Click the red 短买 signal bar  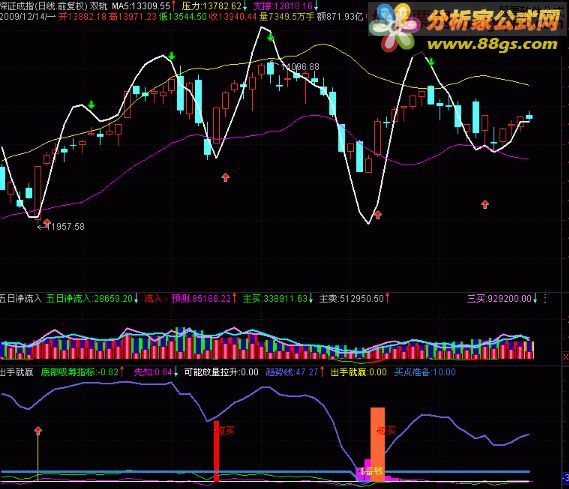click(216, 451)
